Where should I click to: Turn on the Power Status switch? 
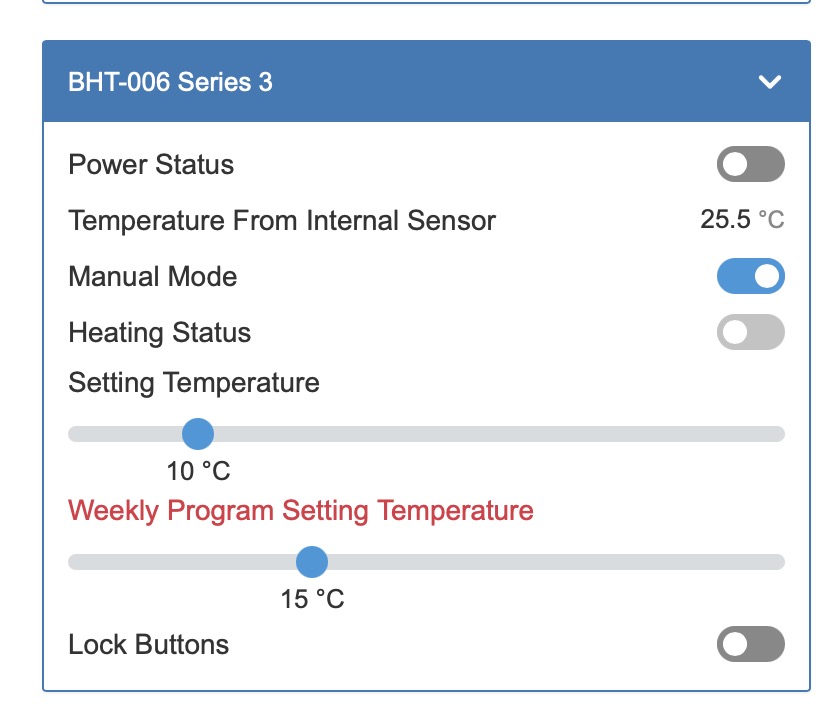point(750,164)
